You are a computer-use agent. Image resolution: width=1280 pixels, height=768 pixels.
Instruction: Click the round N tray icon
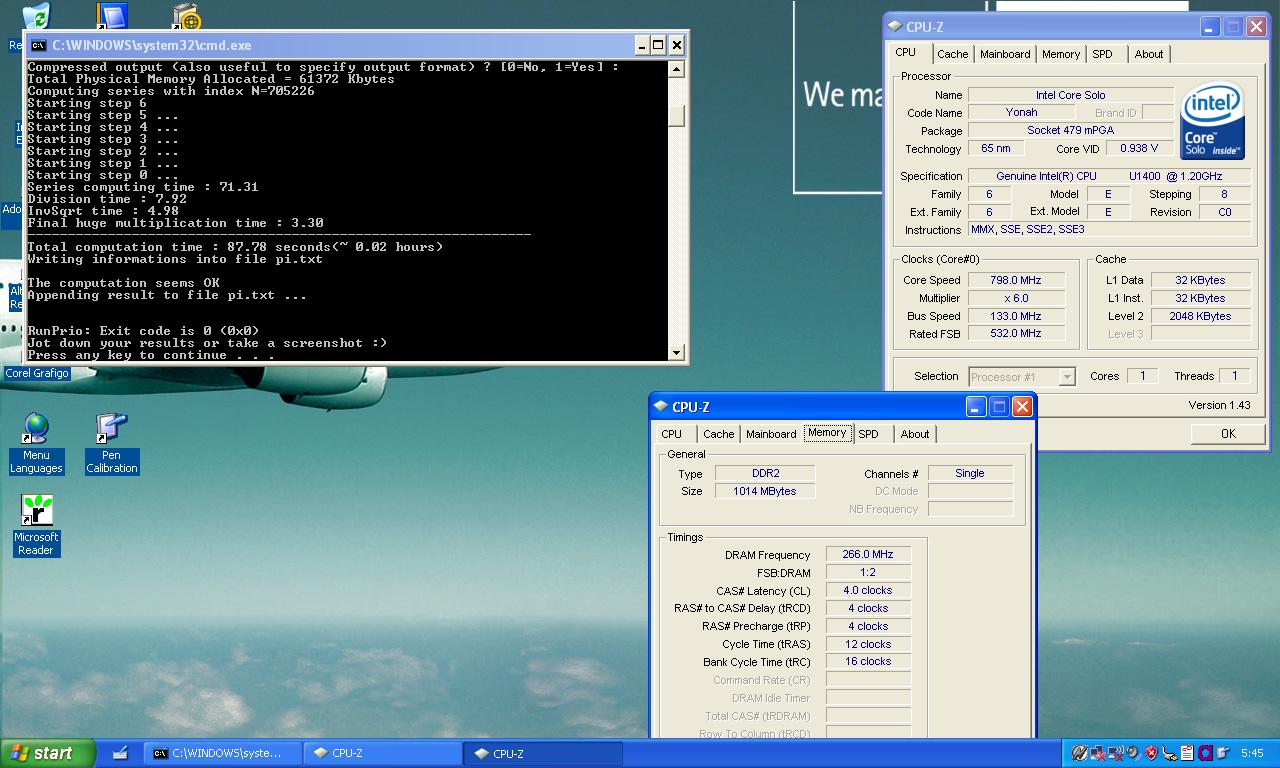[1079, 753]
